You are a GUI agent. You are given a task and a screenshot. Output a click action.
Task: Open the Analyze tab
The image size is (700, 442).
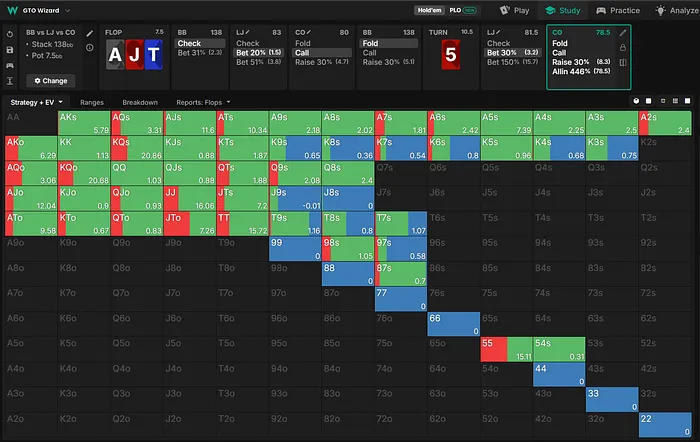click(x=677, y=10)
